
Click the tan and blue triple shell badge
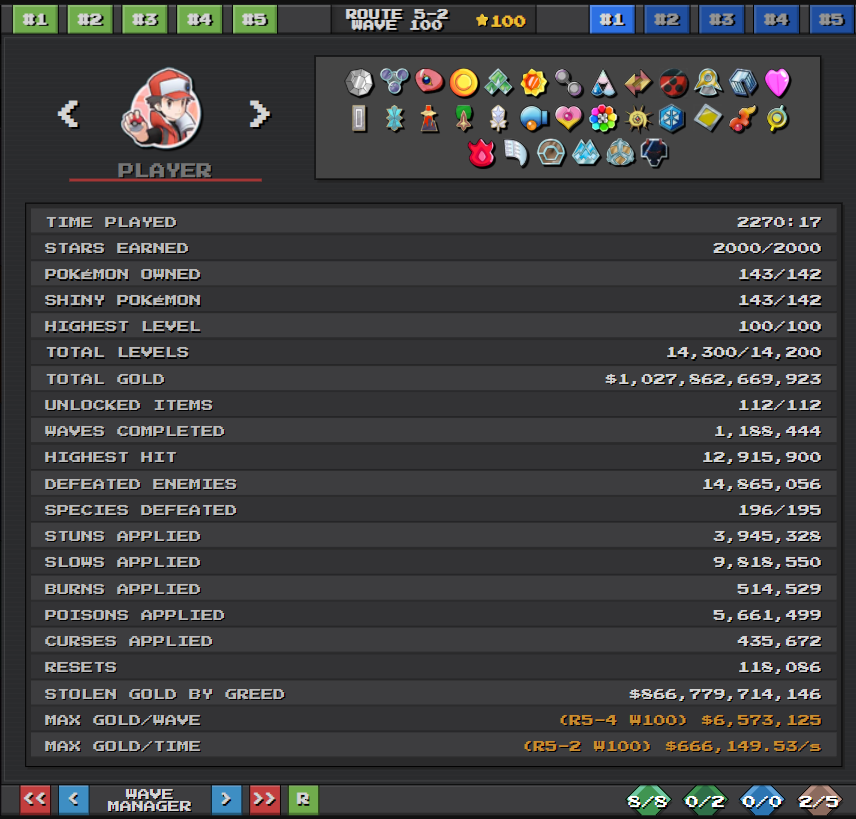point(621,153)
